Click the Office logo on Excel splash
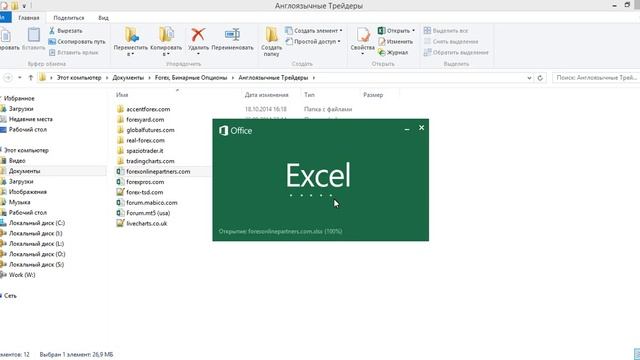 (223, 131)
